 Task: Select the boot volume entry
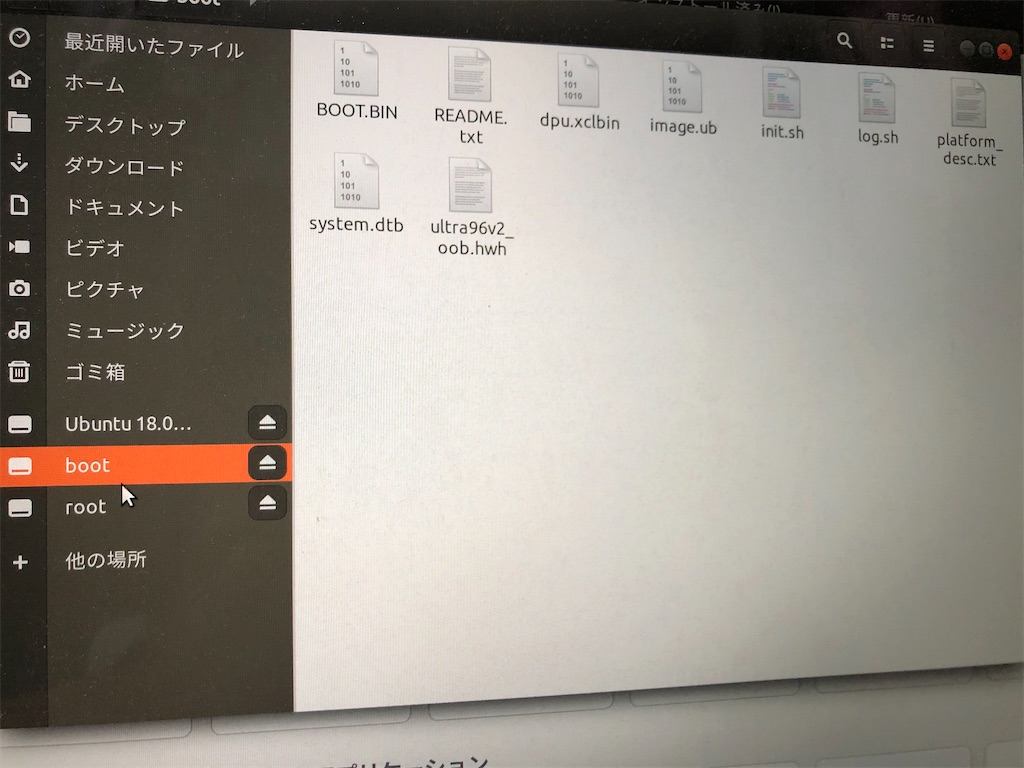[146, 465]
